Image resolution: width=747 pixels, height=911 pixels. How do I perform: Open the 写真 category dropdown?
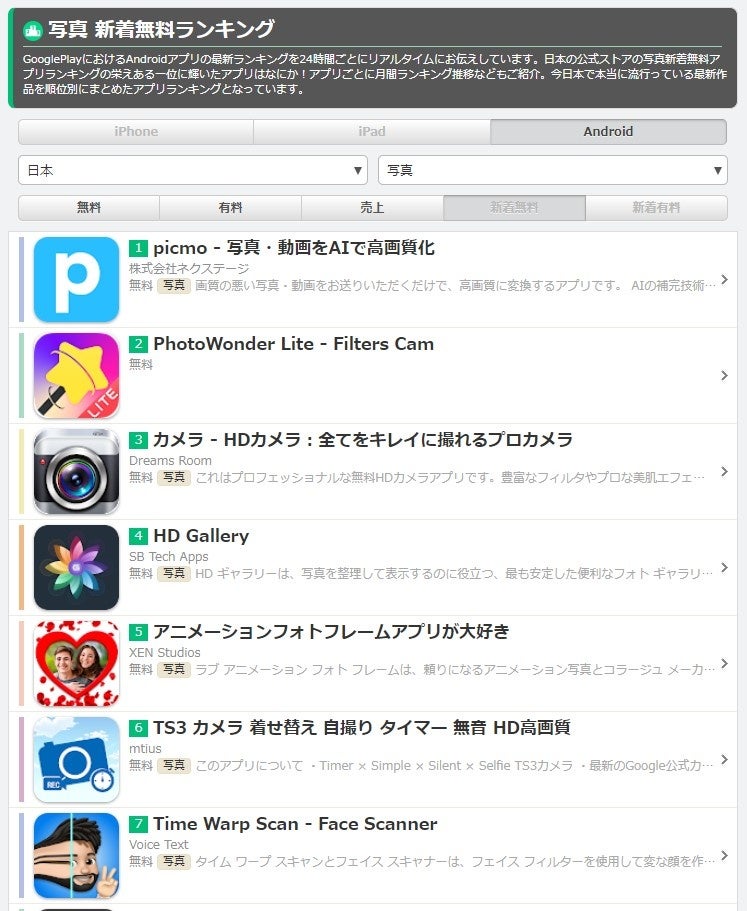(552, 170)
